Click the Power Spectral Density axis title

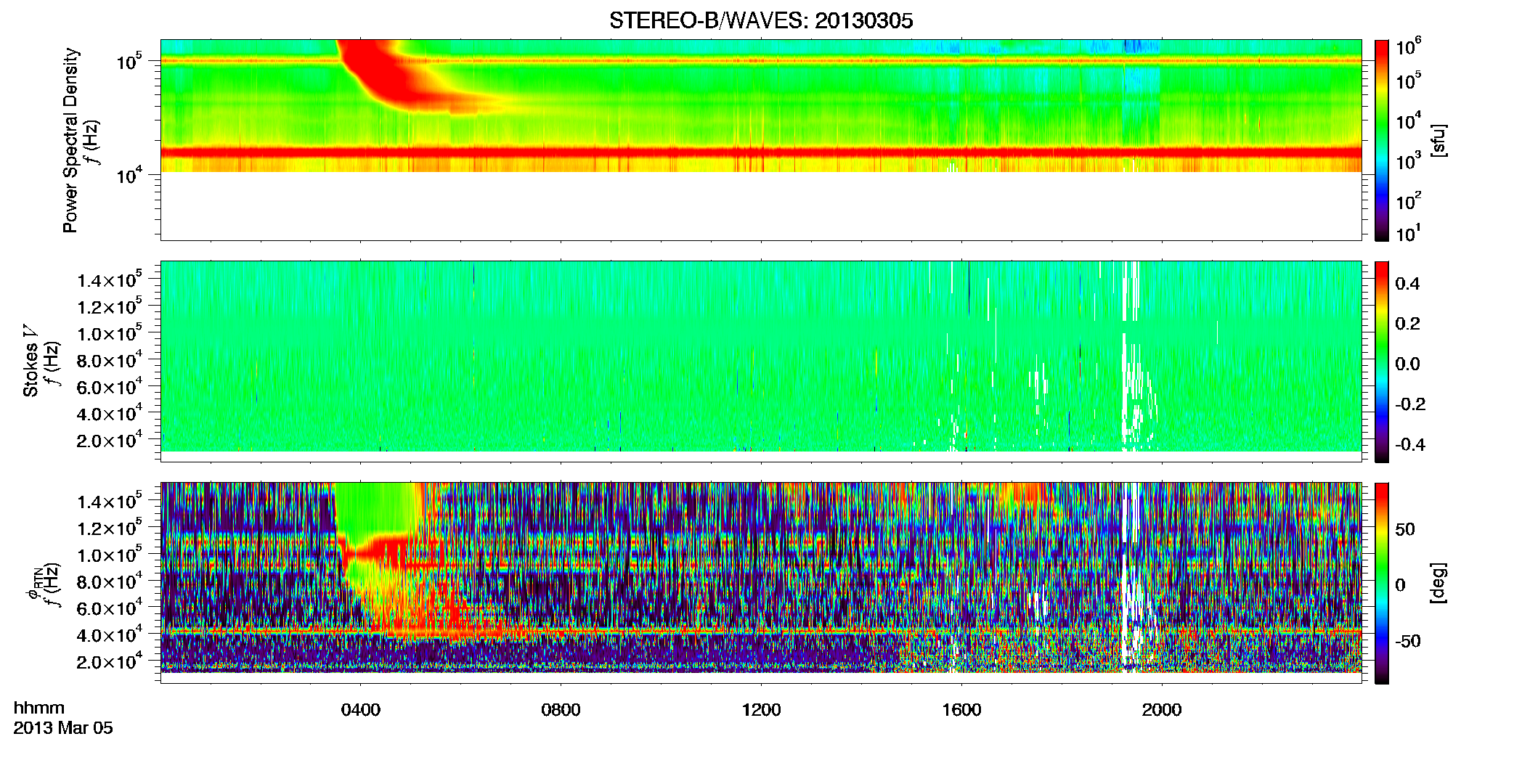[x=70, y=140]
